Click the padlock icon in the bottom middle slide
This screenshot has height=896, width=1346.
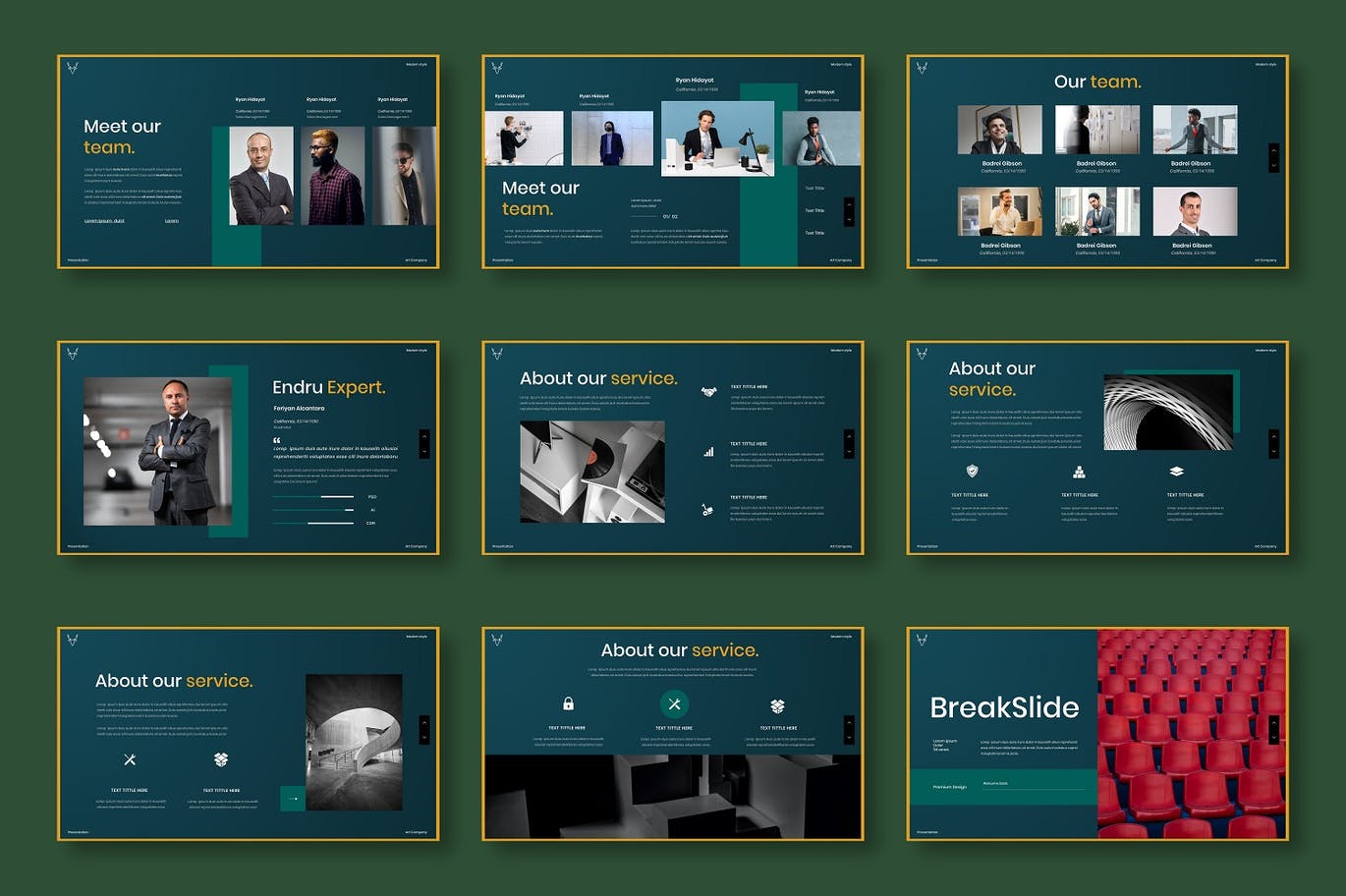pos(568,704)
